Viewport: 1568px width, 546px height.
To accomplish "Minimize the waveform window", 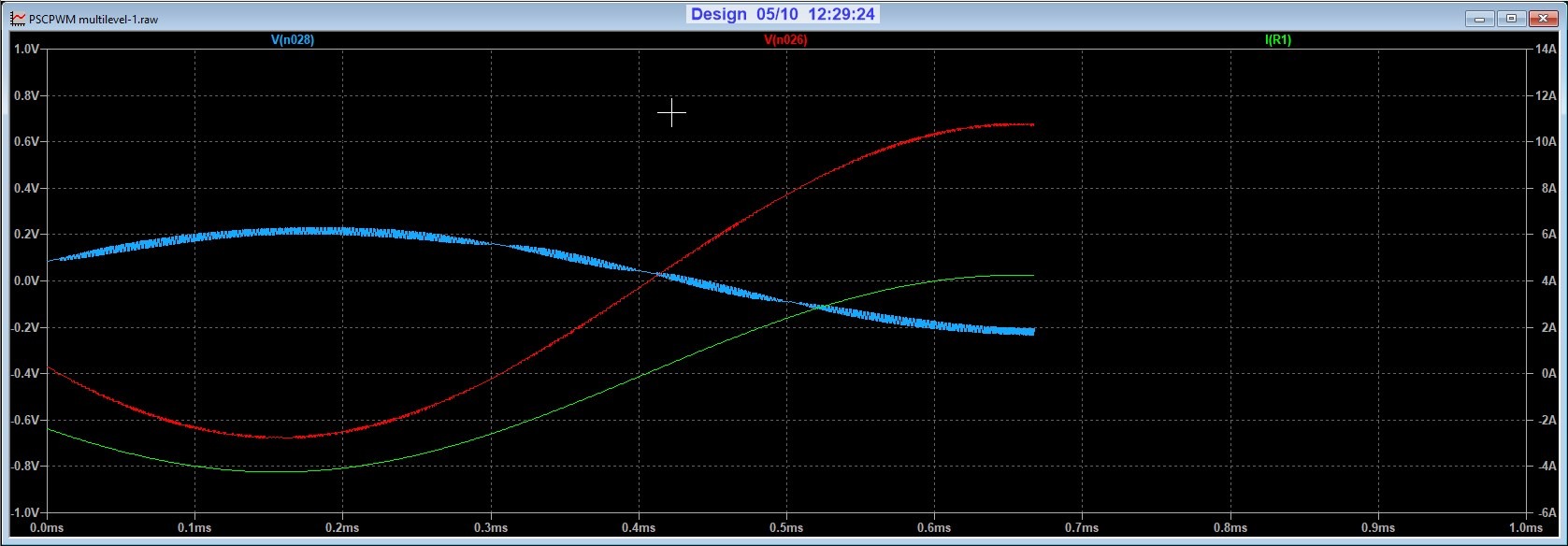I will click(1479, 19).
